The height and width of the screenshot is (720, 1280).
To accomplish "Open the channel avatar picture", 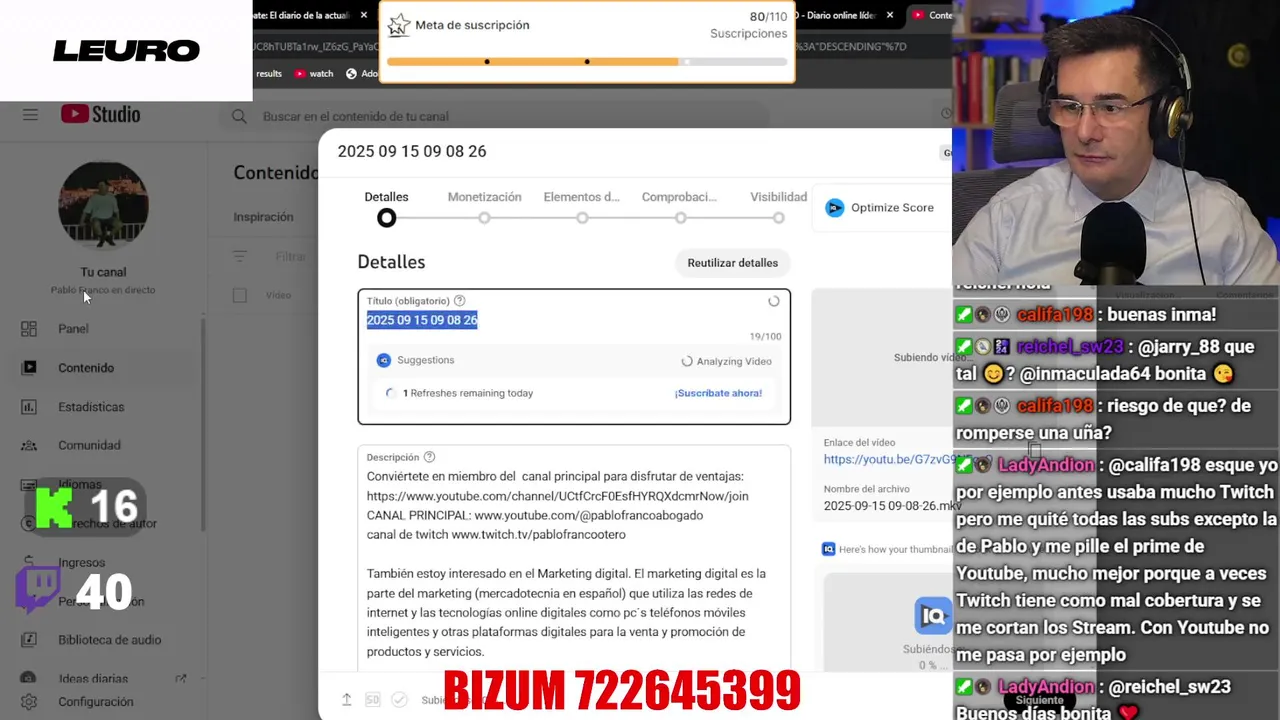I will click(x=103, y=203).
